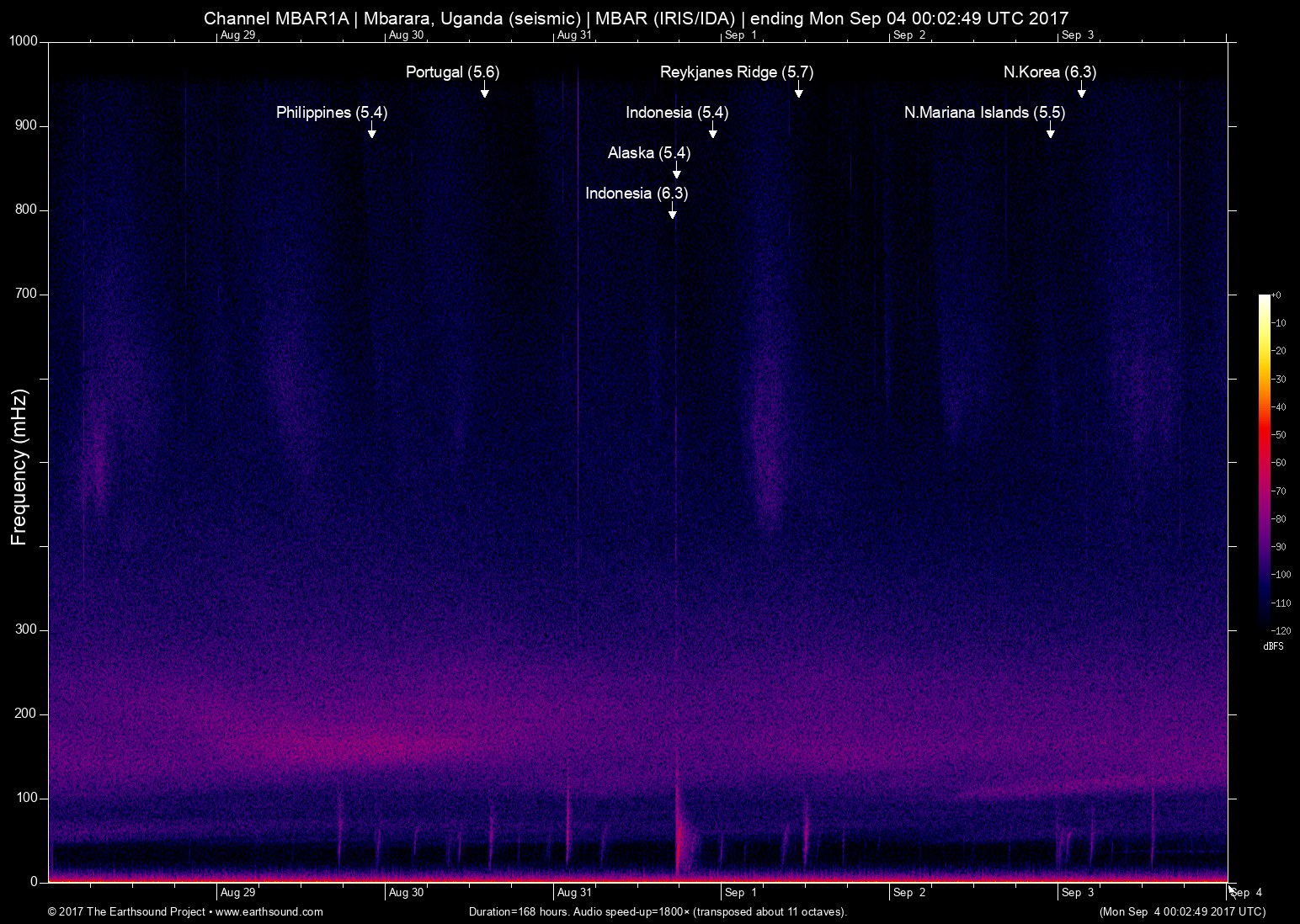Screen dimensions: 1300x924
Task: Select the arrow marker under N.Korea (6.3)
Action: tap(1081, 91)
